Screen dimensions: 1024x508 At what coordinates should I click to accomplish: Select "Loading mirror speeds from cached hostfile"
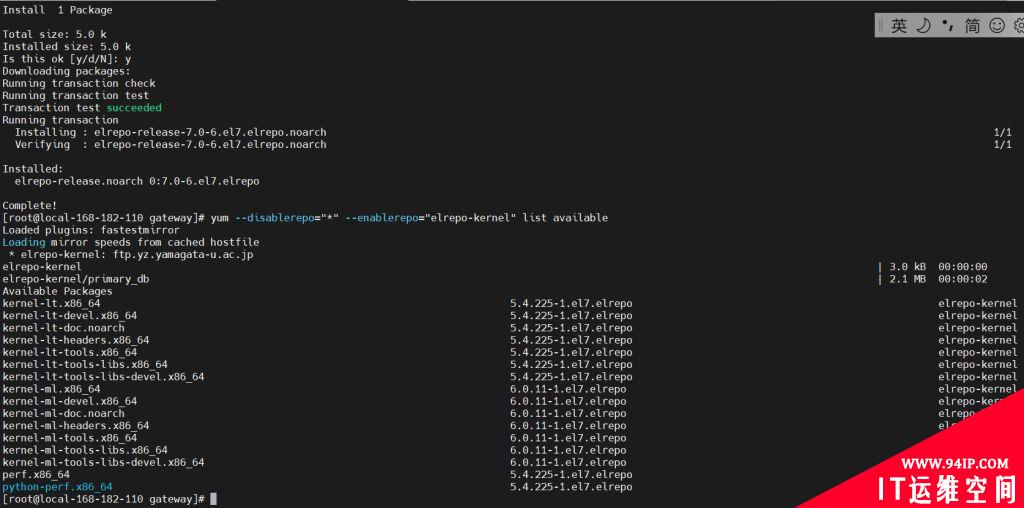coord(131,242)
